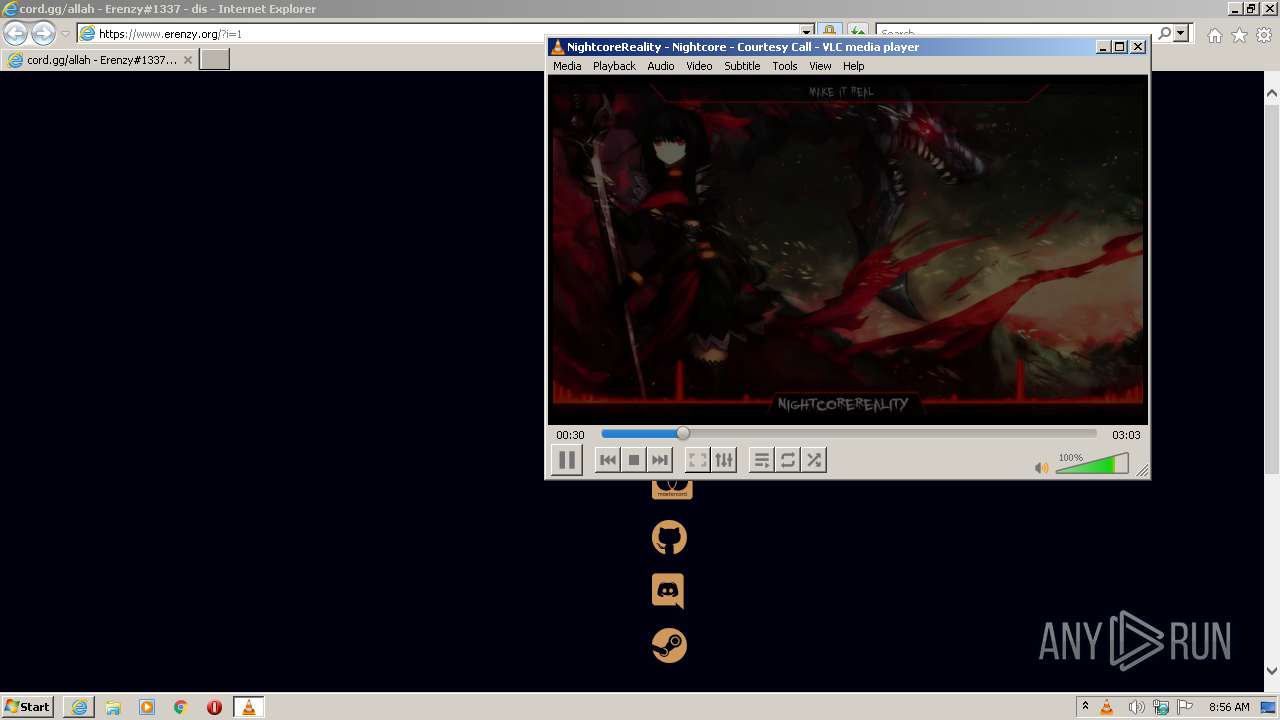
Task: Open IE favorites star
Action: tap(1239, 35)
